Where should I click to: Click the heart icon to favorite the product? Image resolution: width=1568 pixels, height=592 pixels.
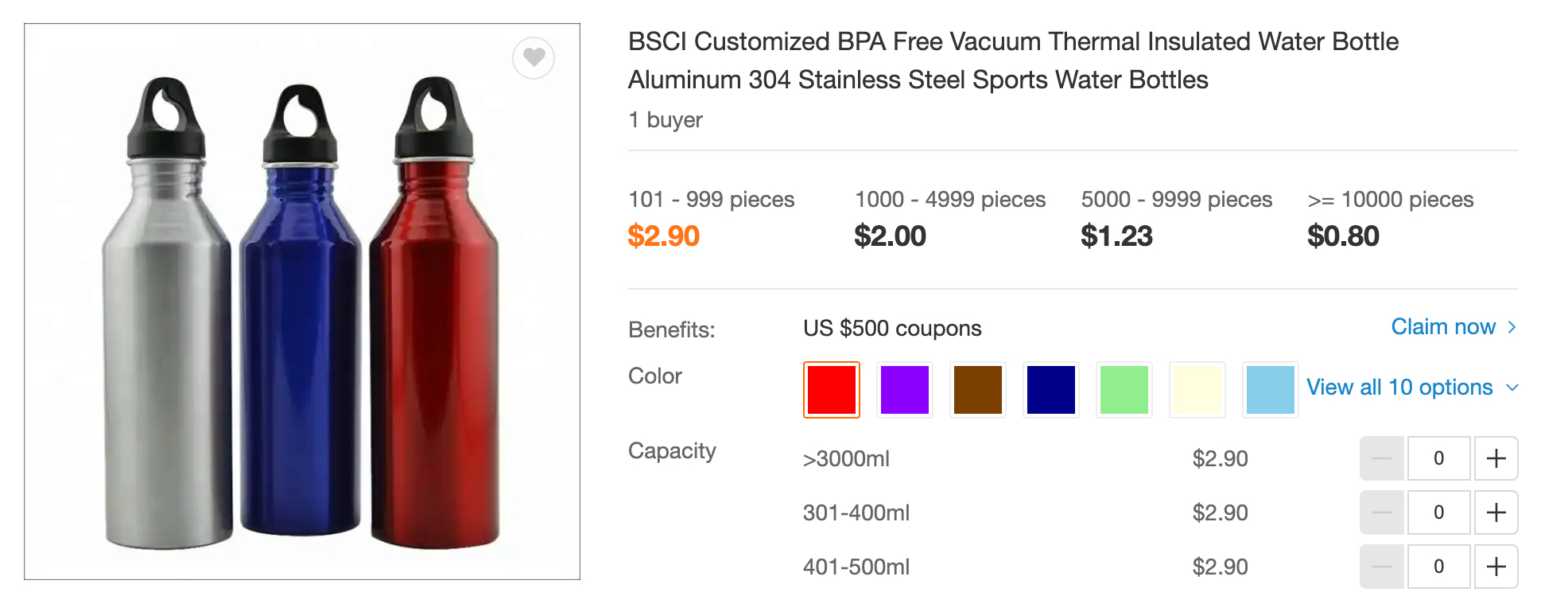click(x=534, y=59)
